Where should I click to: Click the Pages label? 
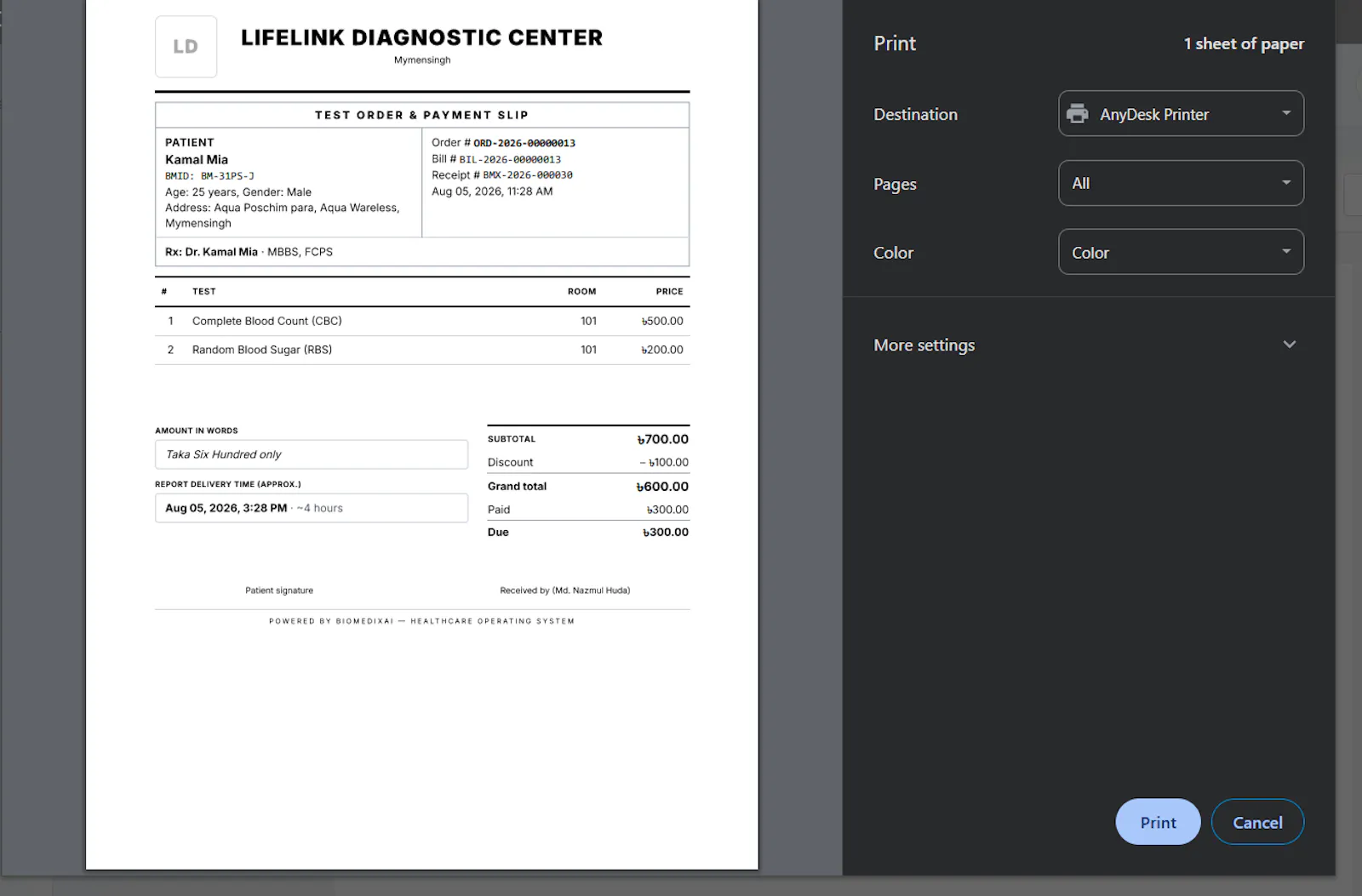coord(895,184)
